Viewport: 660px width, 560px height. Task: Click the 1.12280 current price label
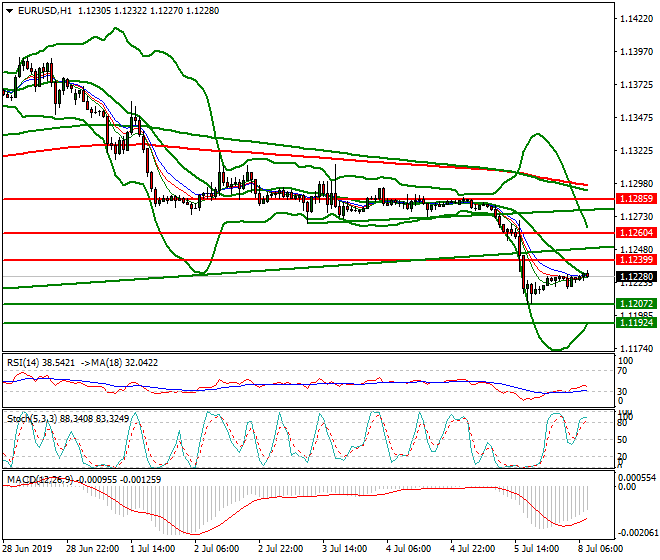pyautogui.click(x=636, y=277)
